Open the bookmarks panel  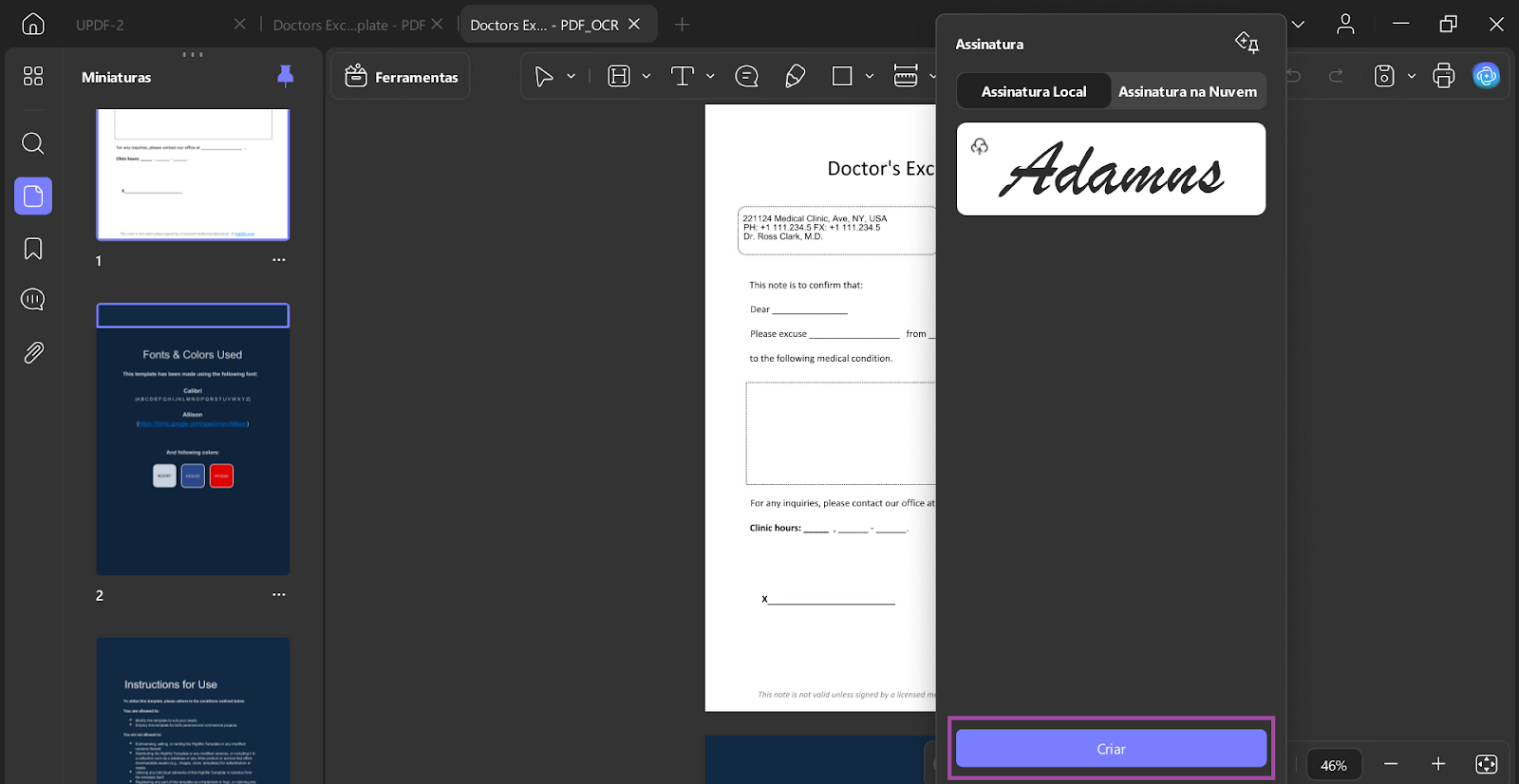click(33, 249)
